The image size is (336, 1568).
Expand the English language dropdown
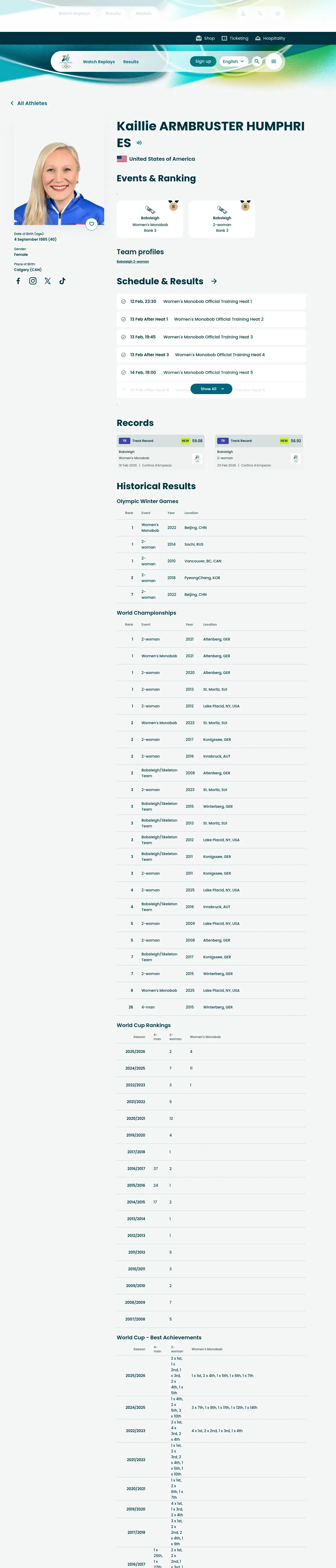point(234,61)
